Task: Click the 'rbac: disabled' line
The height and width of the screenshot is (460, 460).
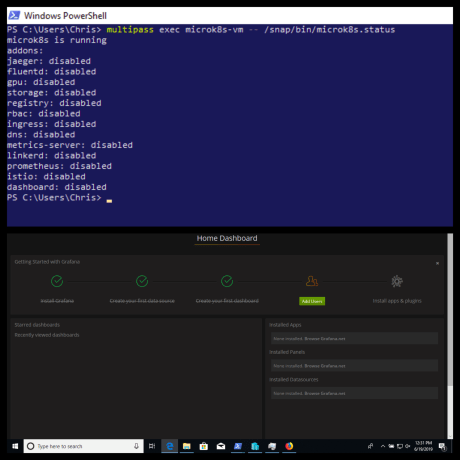Action: 44,114
